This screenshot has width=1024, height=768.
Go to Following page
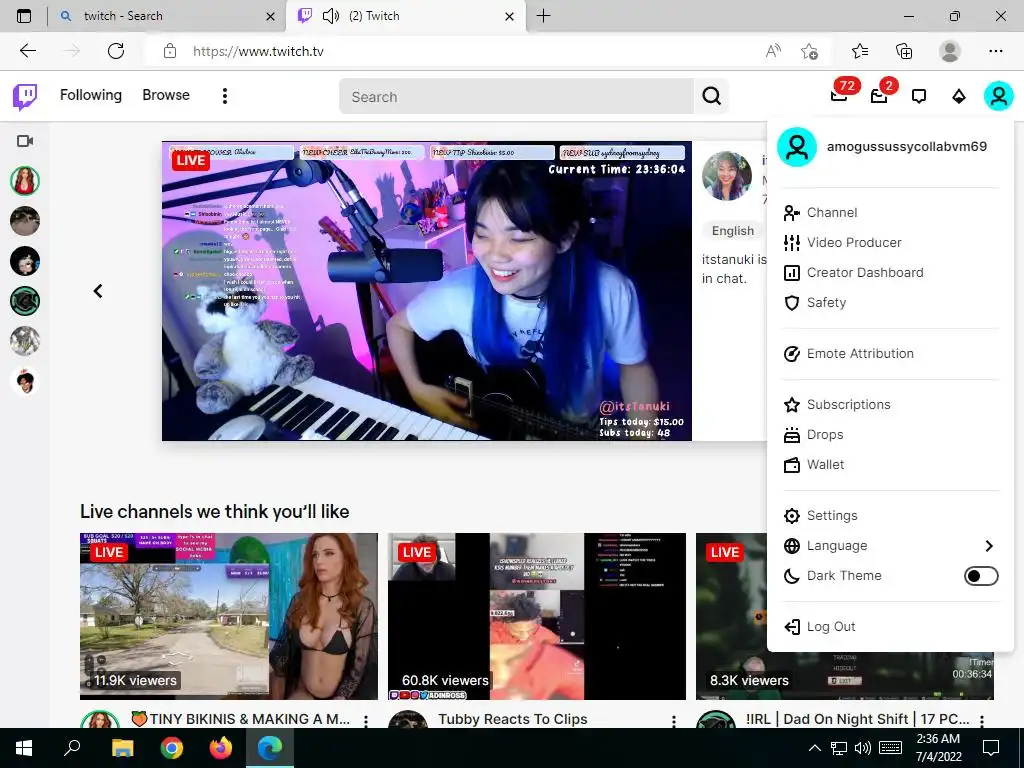coord(91,95)
